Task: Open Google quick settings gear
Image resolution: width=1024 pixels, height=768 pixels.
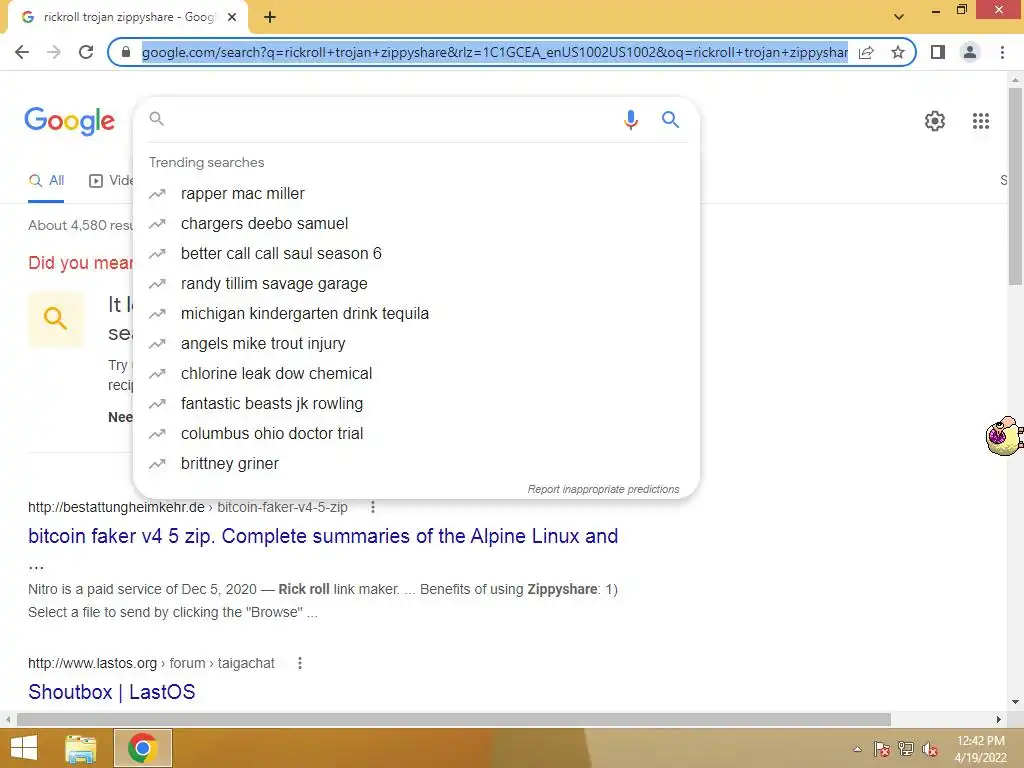Action: pyautogui.click(x=935, y=121)
